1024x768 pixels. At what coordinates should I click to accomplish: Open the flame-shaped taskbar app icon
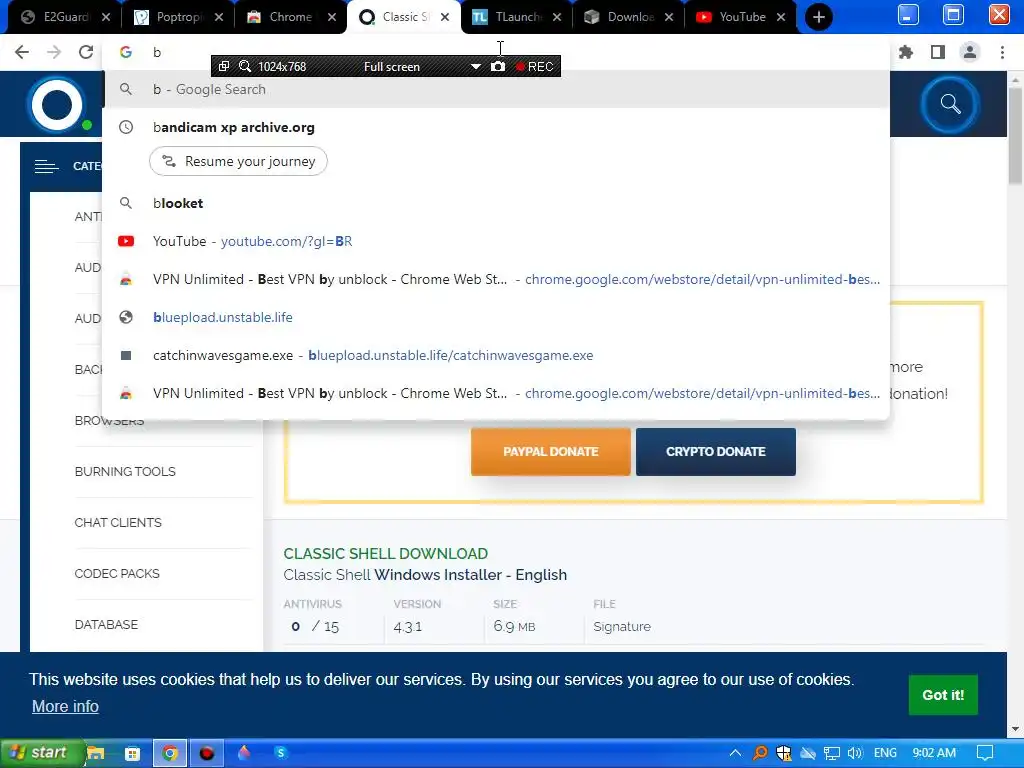tap(244, 753)
